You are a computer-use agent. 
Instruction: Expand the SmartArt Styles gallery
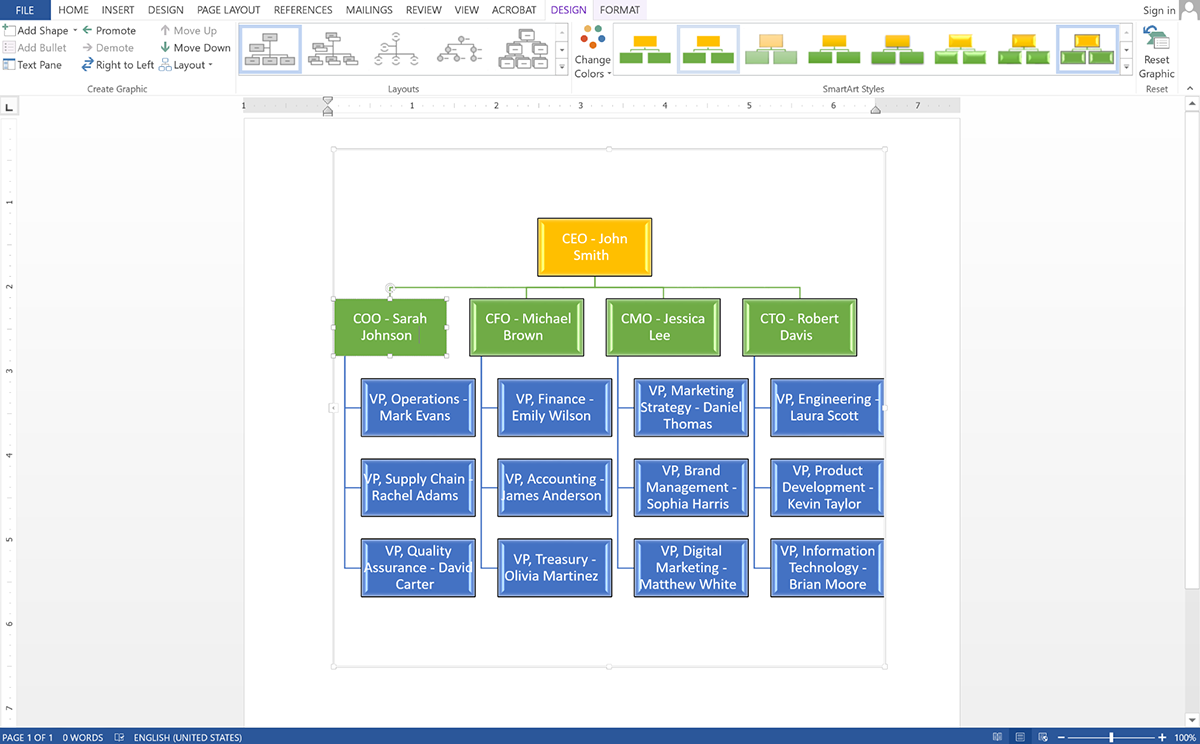click(x=1127, y=68)
